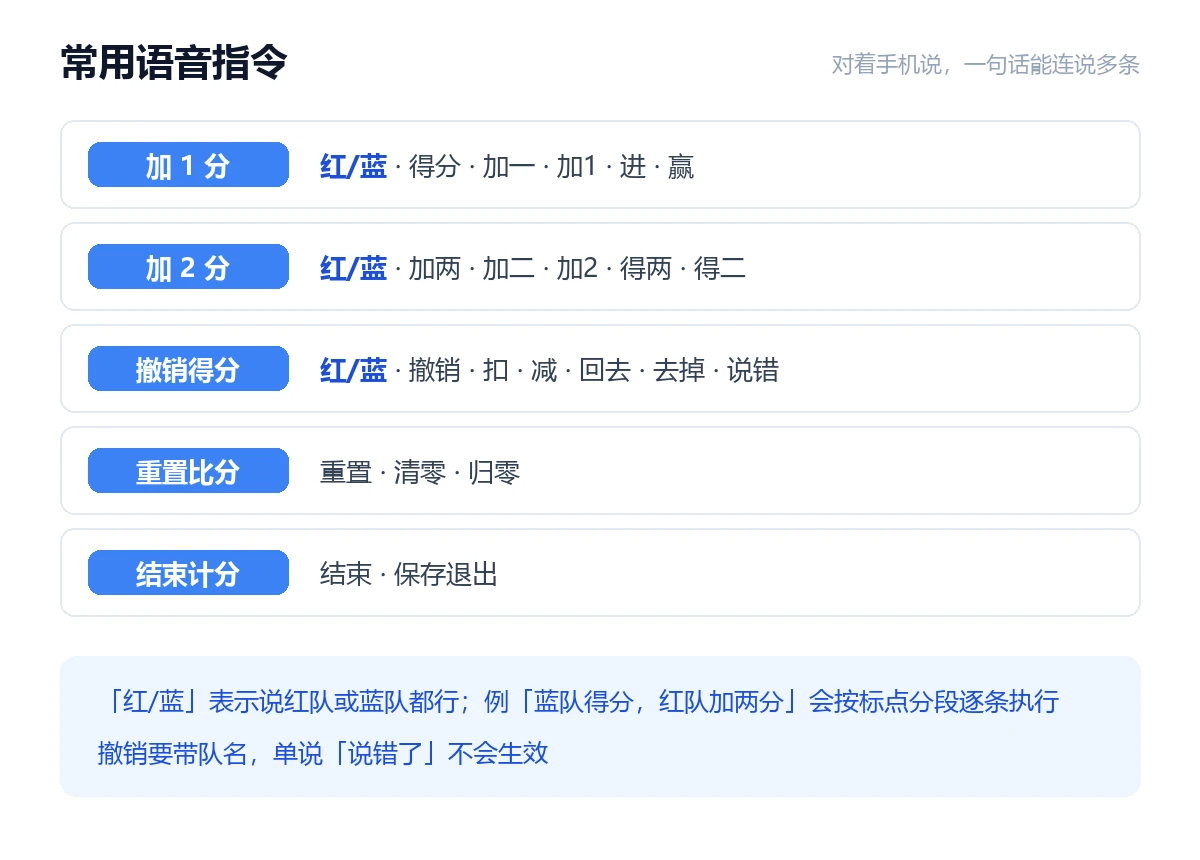1200x860 pixels.
Task: Click the phrase "回去"
Action: point(605,370)
